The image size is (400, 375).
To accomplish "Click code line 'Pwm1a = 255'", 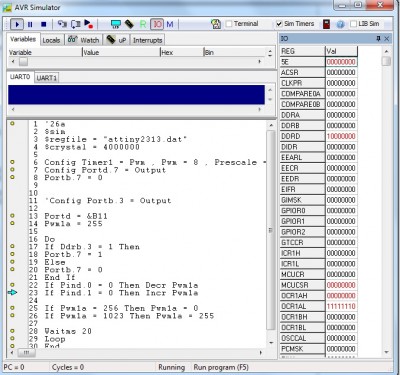I will [x=73, y=224].
